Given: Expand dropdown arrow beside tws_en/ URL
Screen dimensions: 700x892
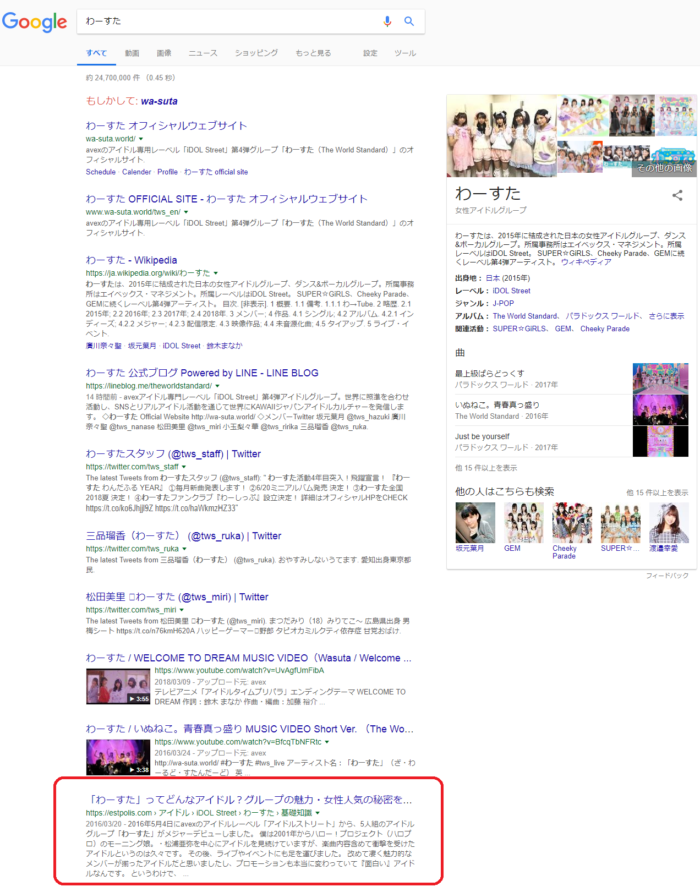Looking at the screenshot, I should click(186, 212).
